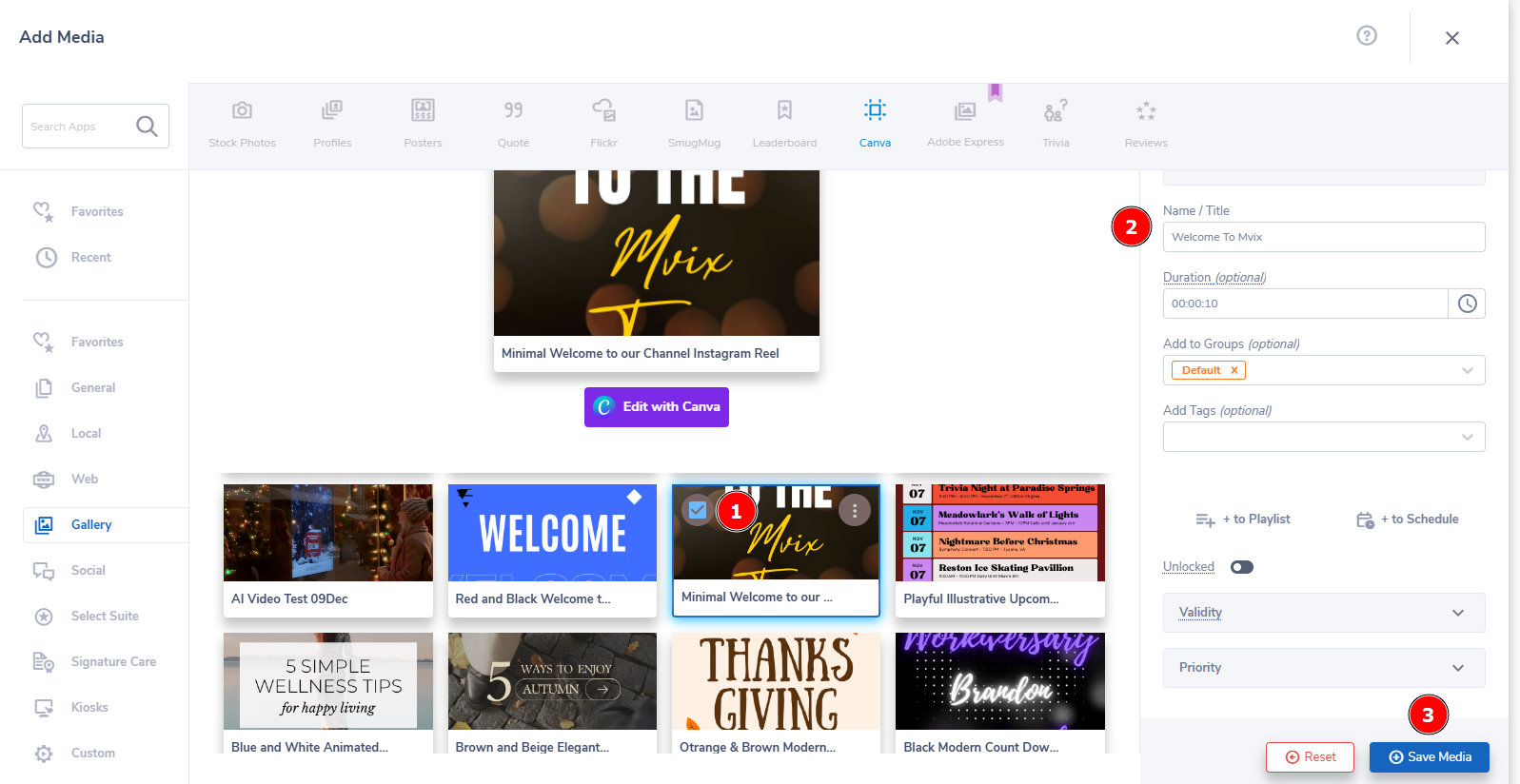This screenshot has height=784, width=1520.
Task: Open the Signature Care category
Action: pos(94,661)
